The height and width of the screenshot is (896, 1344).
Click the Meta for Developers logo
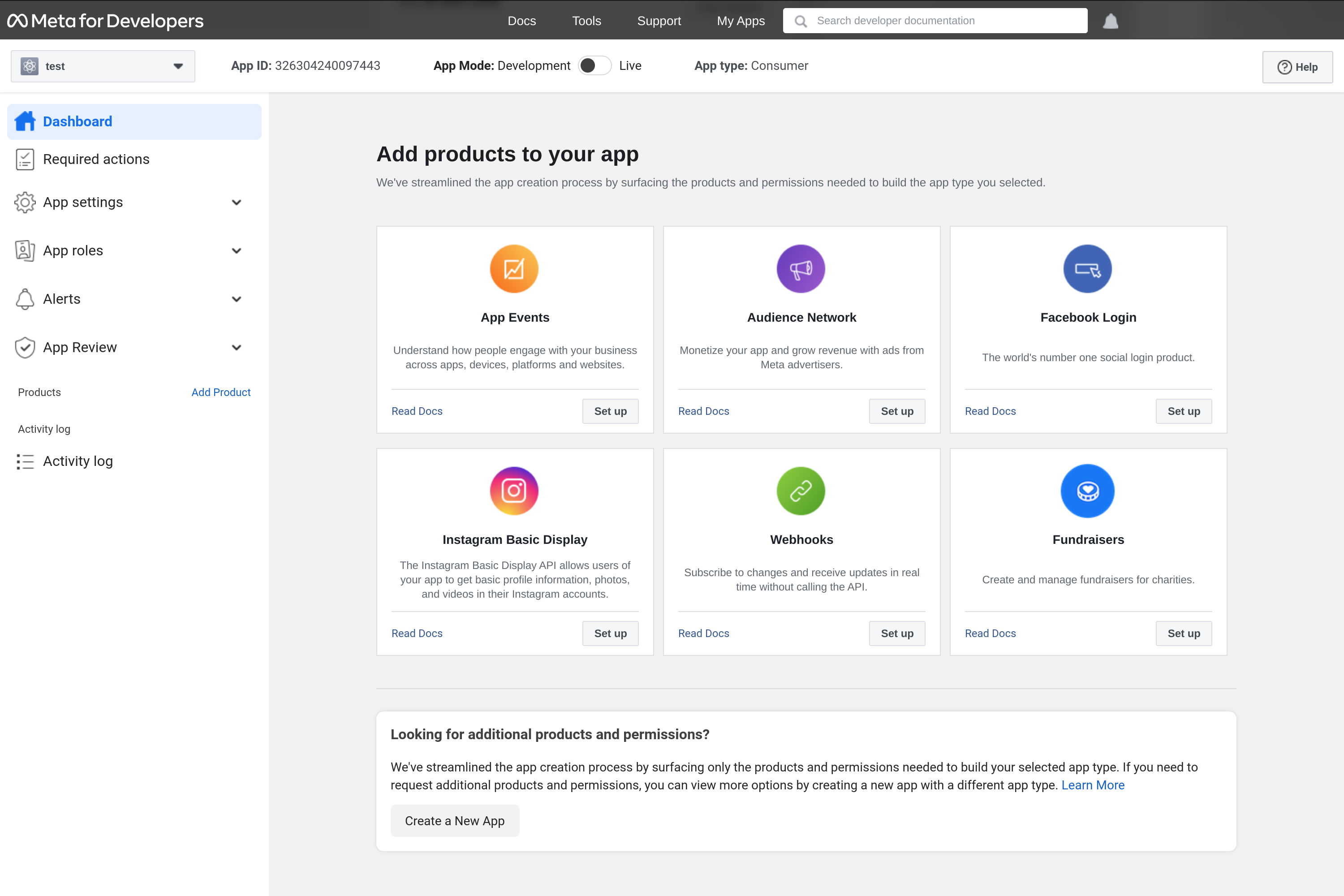coord(105,21)
